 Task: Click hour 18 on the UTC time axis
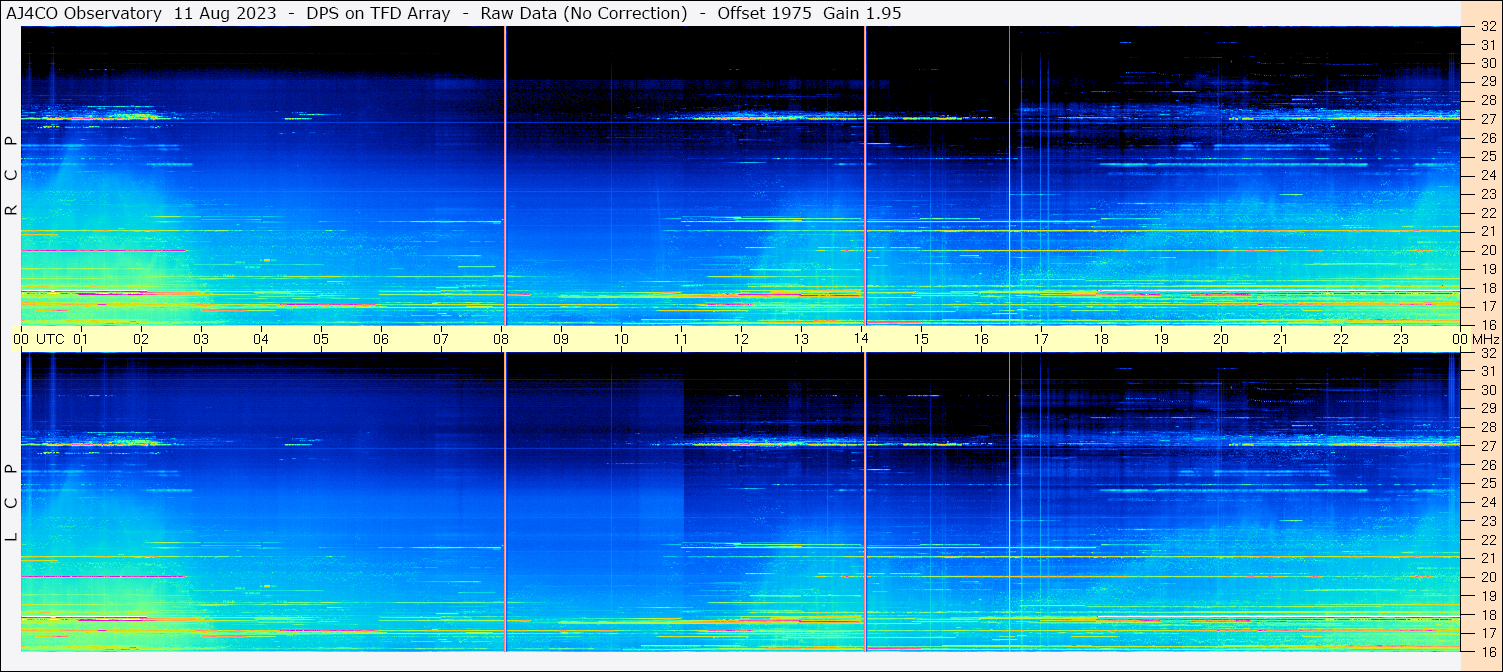coord(1101,339)
